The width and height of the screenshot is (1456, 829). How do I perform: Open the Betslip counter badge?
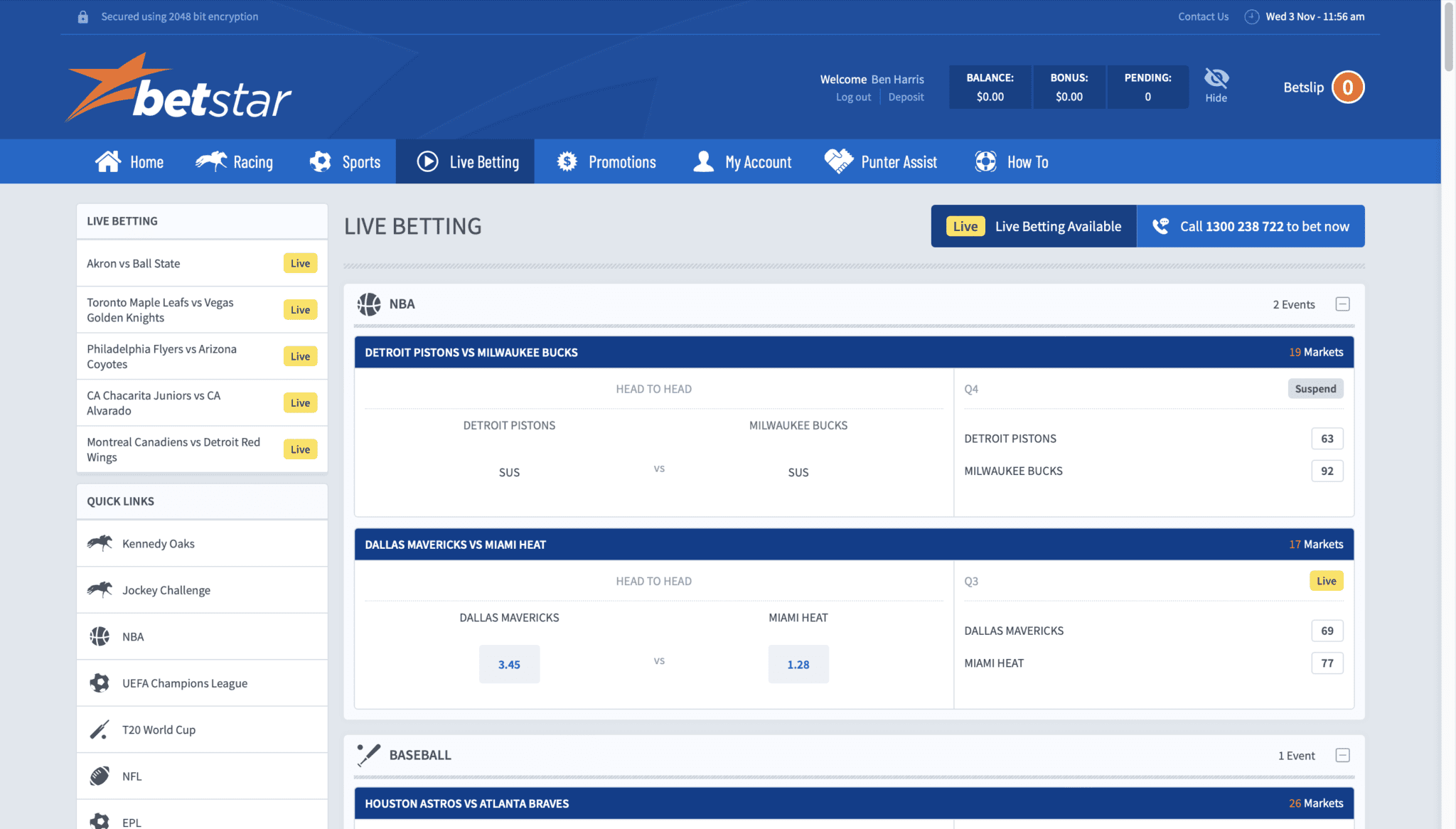coord(1347,87)
